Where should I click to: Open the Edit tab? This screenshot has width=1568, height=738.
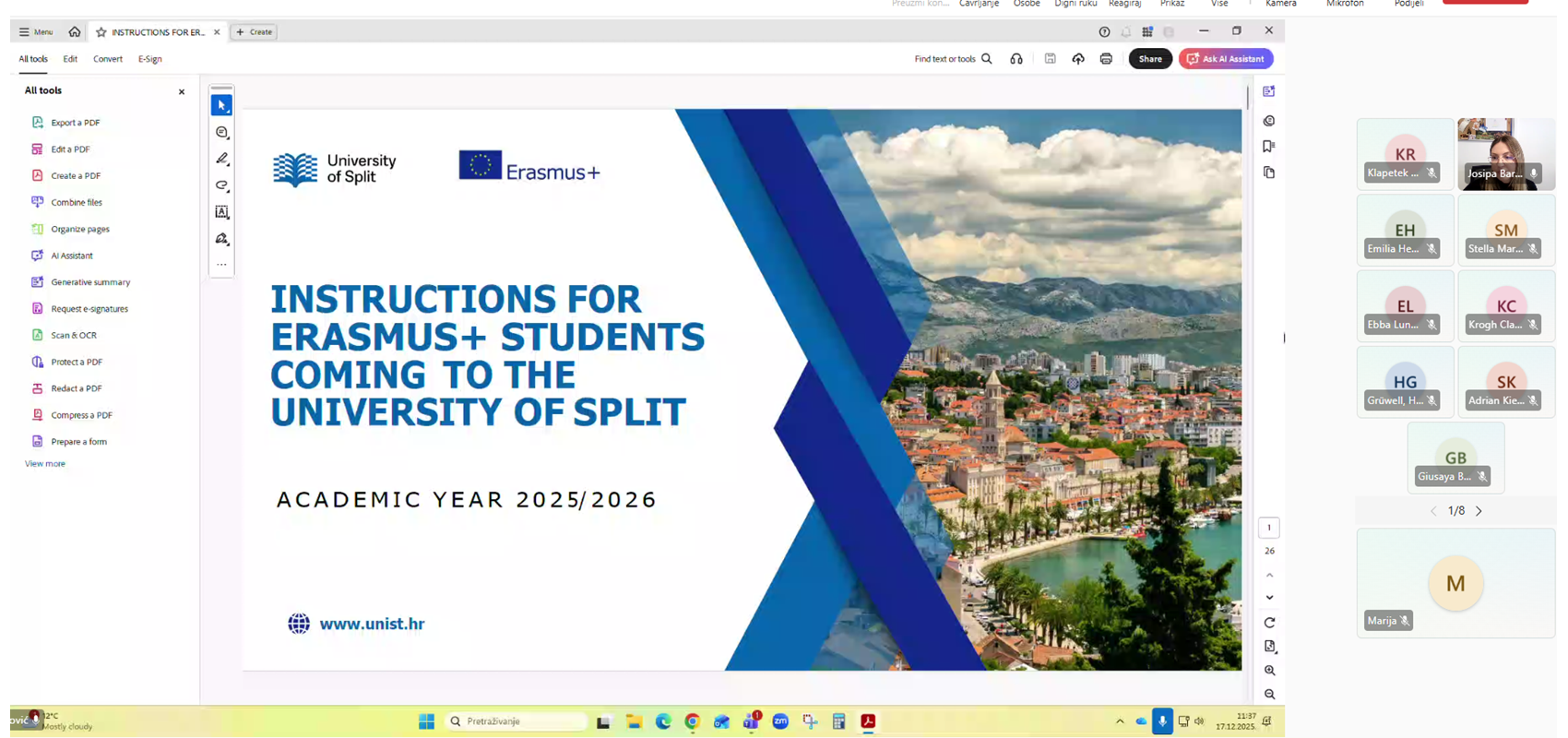pyautogui.click(x=70, y=59)
